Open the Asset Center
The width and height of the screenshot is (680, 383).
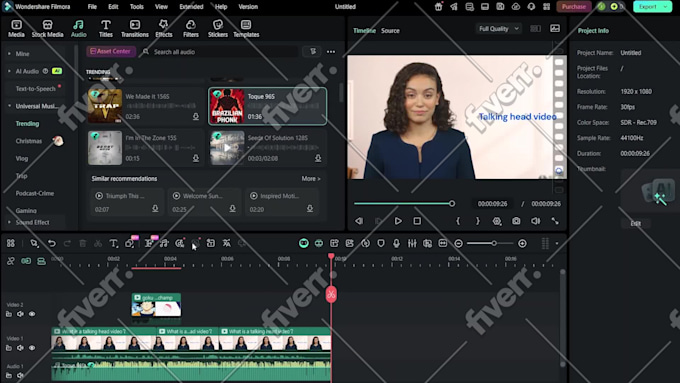click(111, 51)
